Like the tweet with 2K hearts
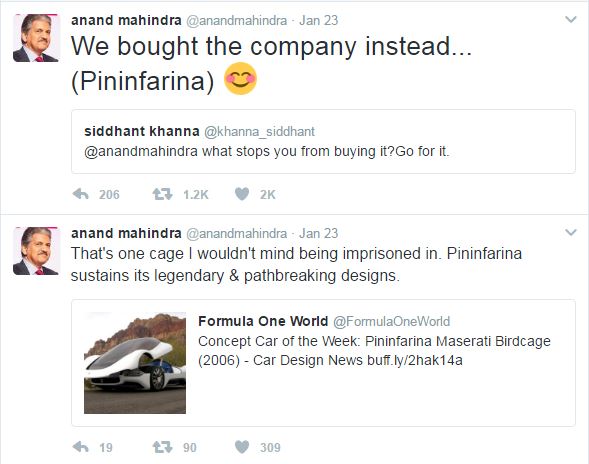Image resolution: width=589 pixels, height=464 pixels. point(242,194)
